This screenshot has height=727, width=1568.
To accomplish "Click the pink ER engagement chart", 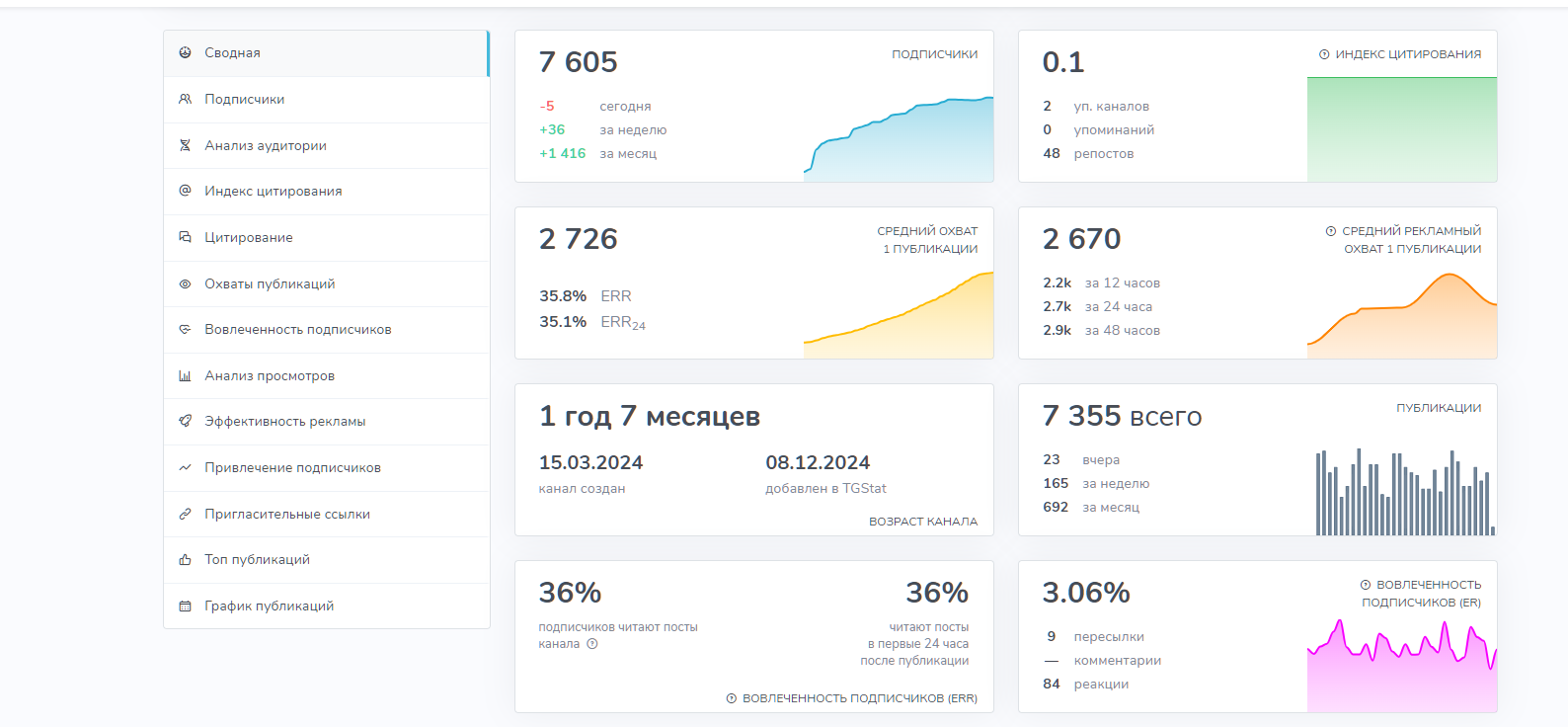I will [1402, 667].
